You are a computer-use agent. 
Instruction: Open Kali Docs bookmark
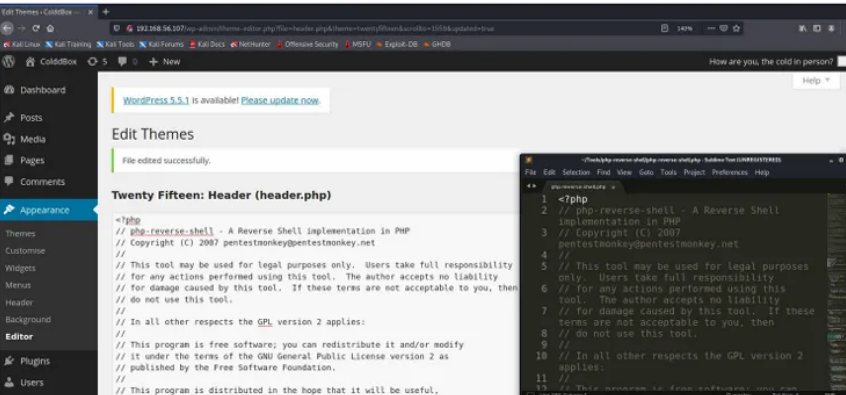point(207,44)
